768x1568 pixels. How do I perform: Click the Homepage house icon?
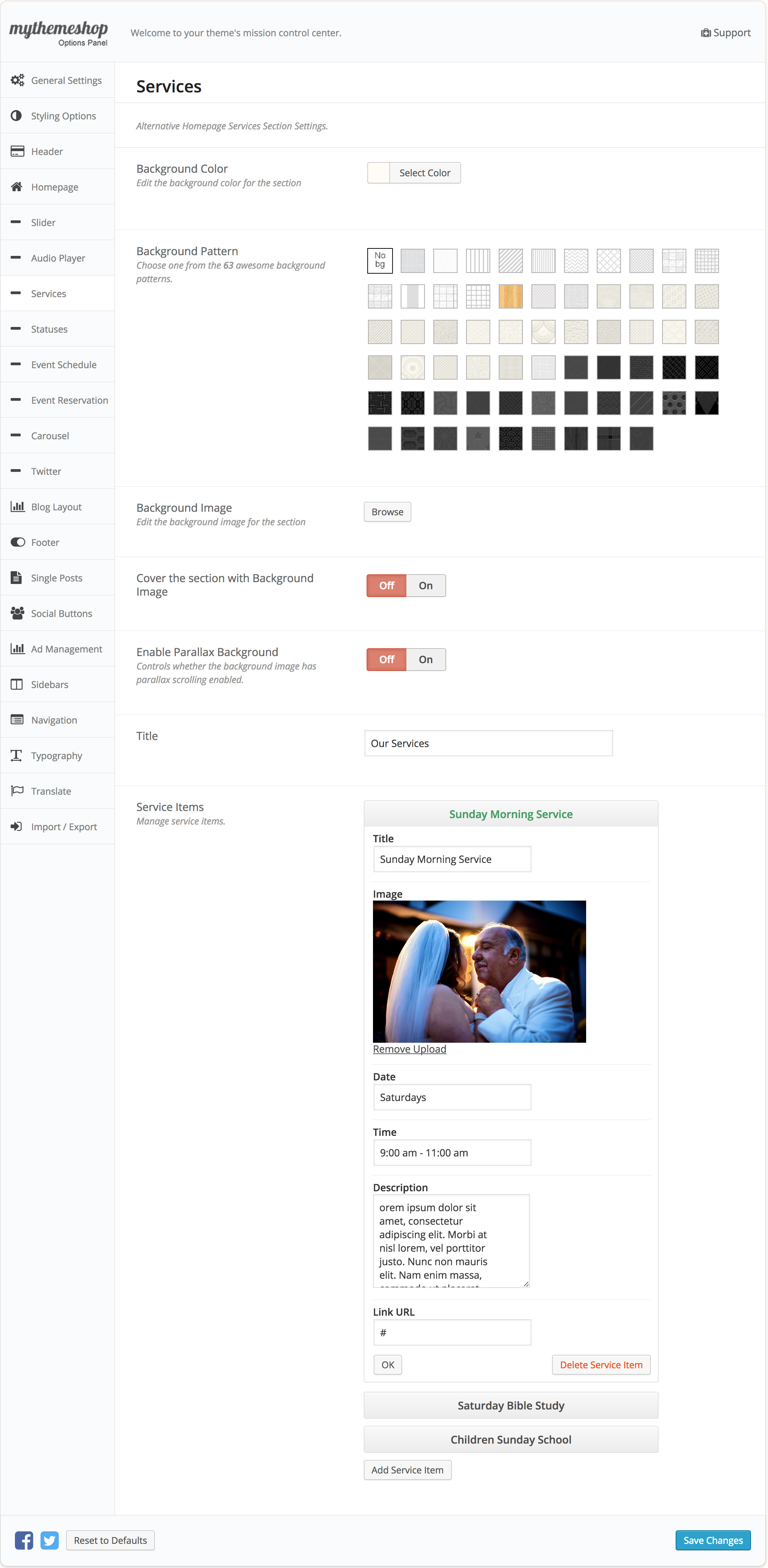point(17,187)
